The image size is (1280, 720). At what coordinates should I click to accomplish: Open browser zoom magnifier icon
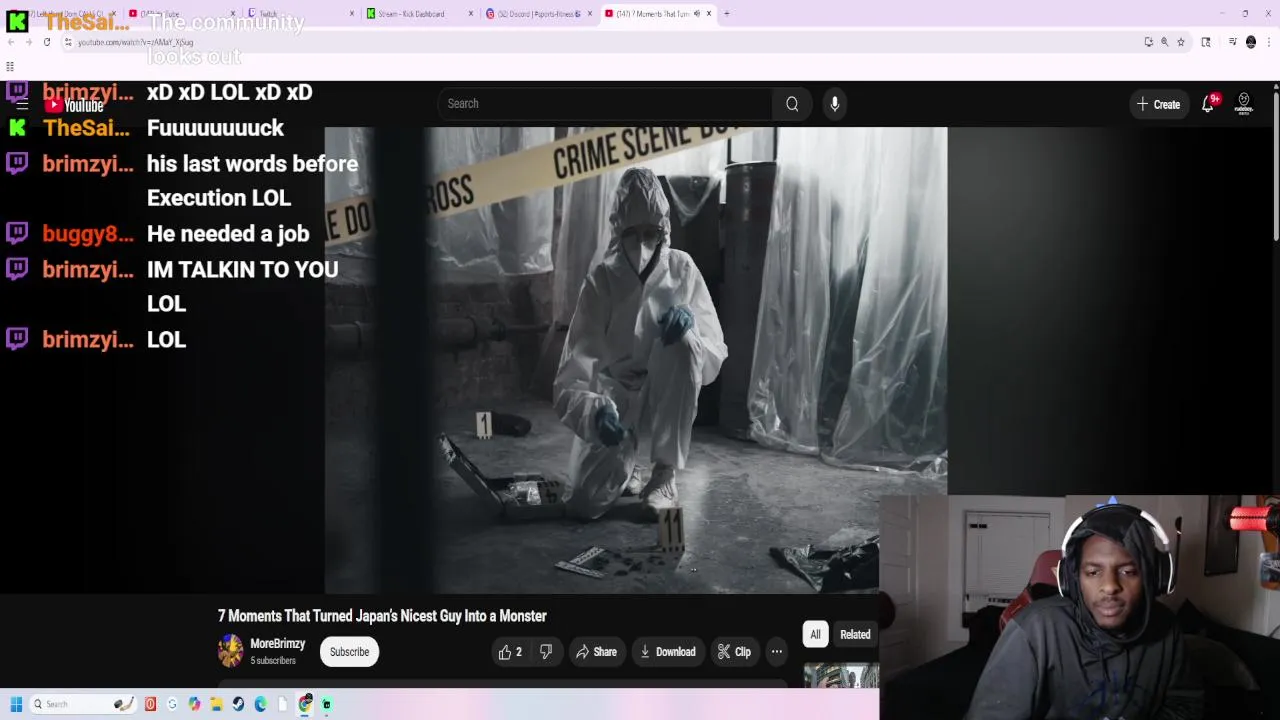pyautogui.click(x=1164, y=42)
